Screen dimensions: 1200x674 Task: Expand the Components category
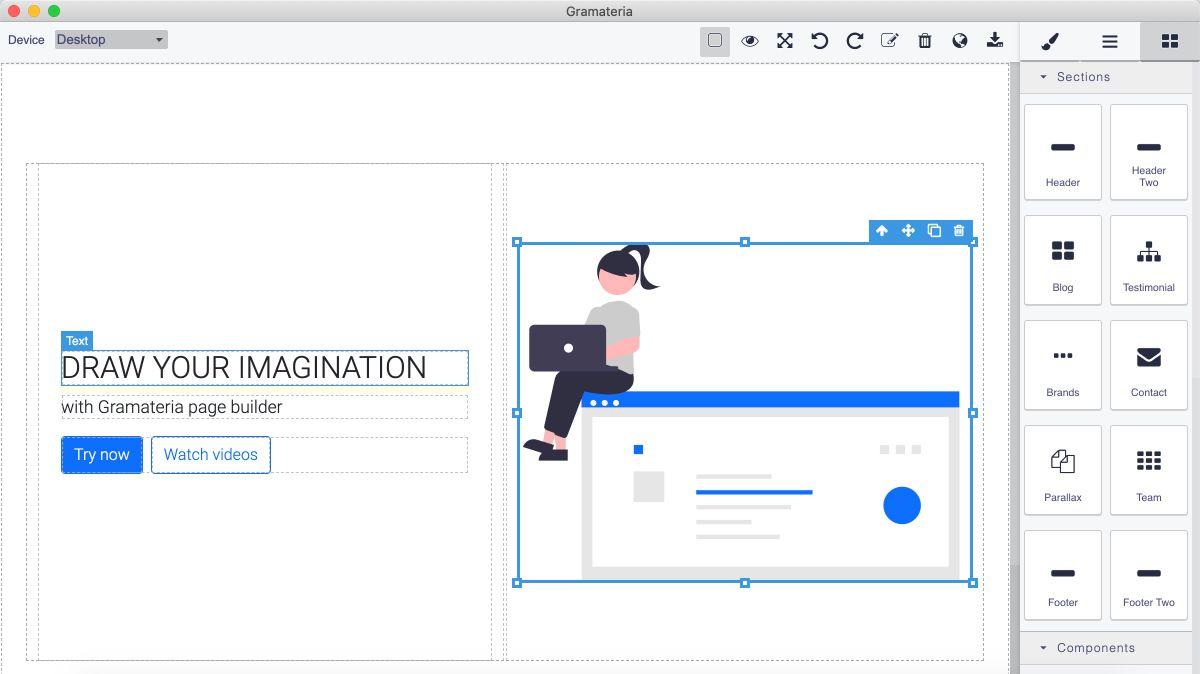click(x=1106, y=648)
